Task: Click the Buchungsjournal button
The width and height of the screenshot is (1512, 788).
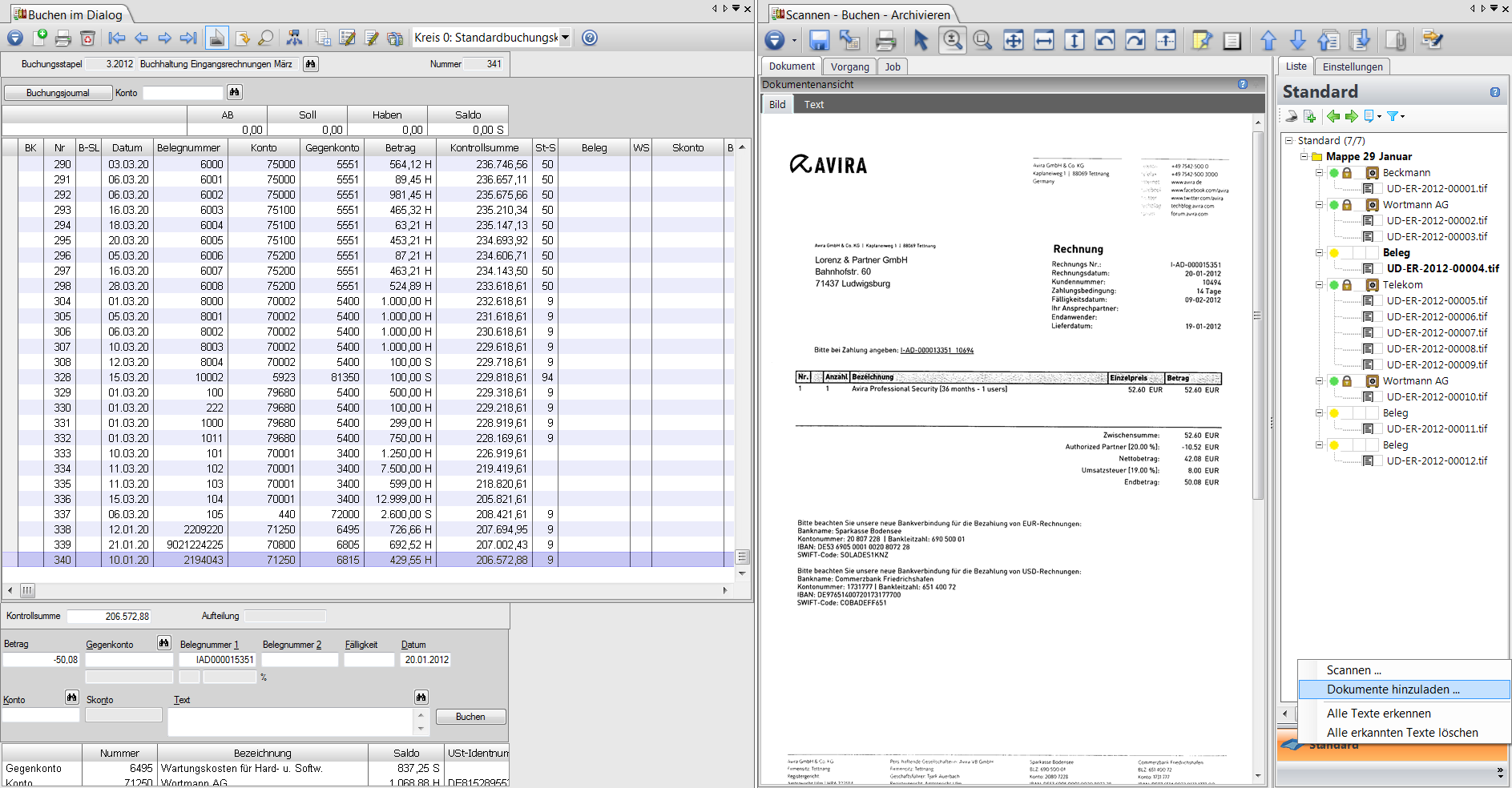Action: [58, 93]
